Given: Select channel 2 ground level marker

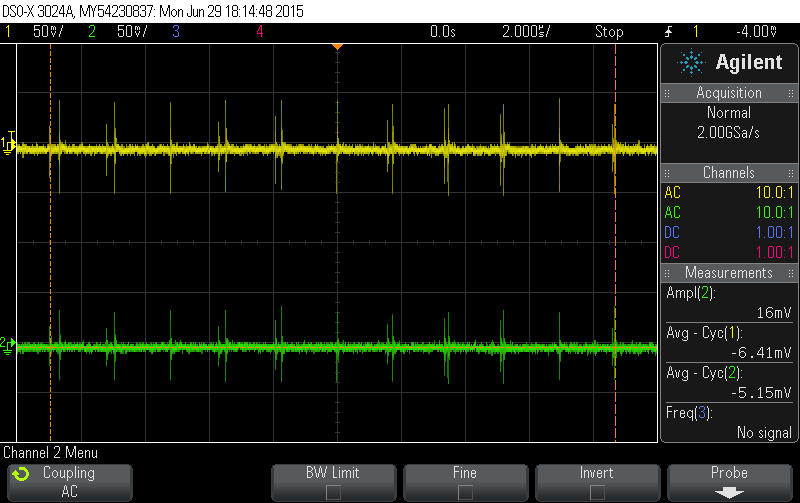Looking at the screenshot, I should (8, 345).
